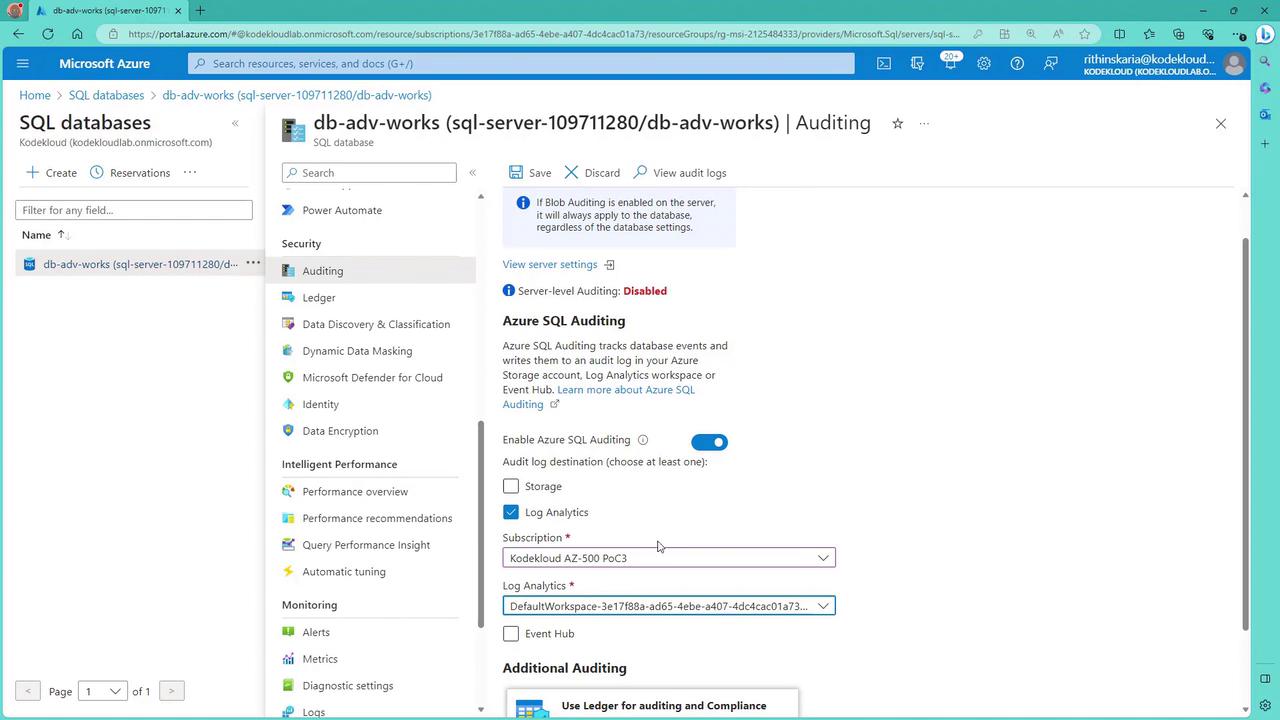The image size is (1280, 720).
Task: Click the Metrics chart icon
Action: coord(288,659)
